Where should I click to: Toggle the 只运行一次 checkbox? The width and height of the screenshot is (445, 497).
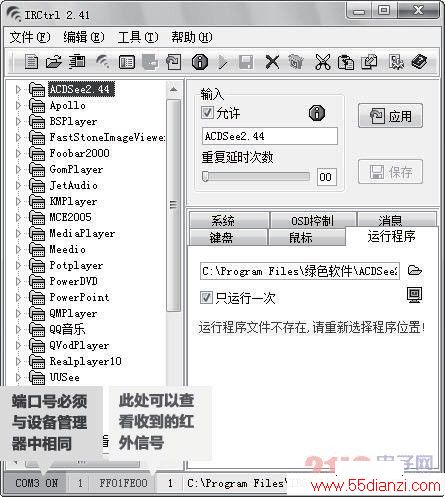point(206,297)
